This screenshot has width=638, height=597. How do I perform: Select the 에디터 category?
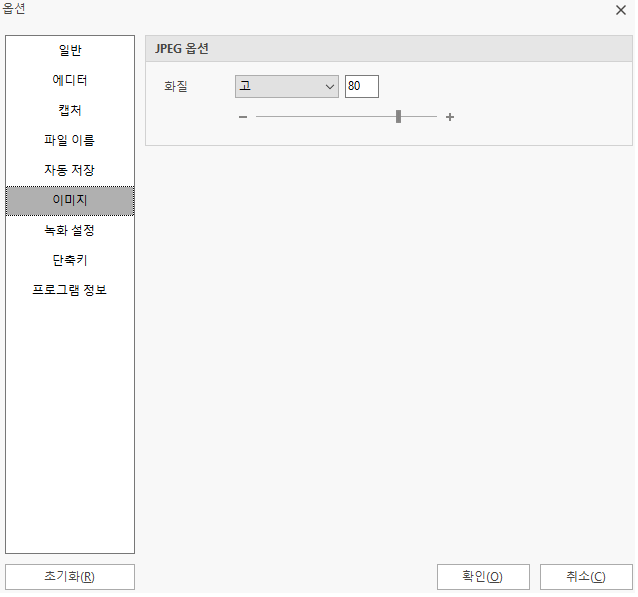coord(70,80)
